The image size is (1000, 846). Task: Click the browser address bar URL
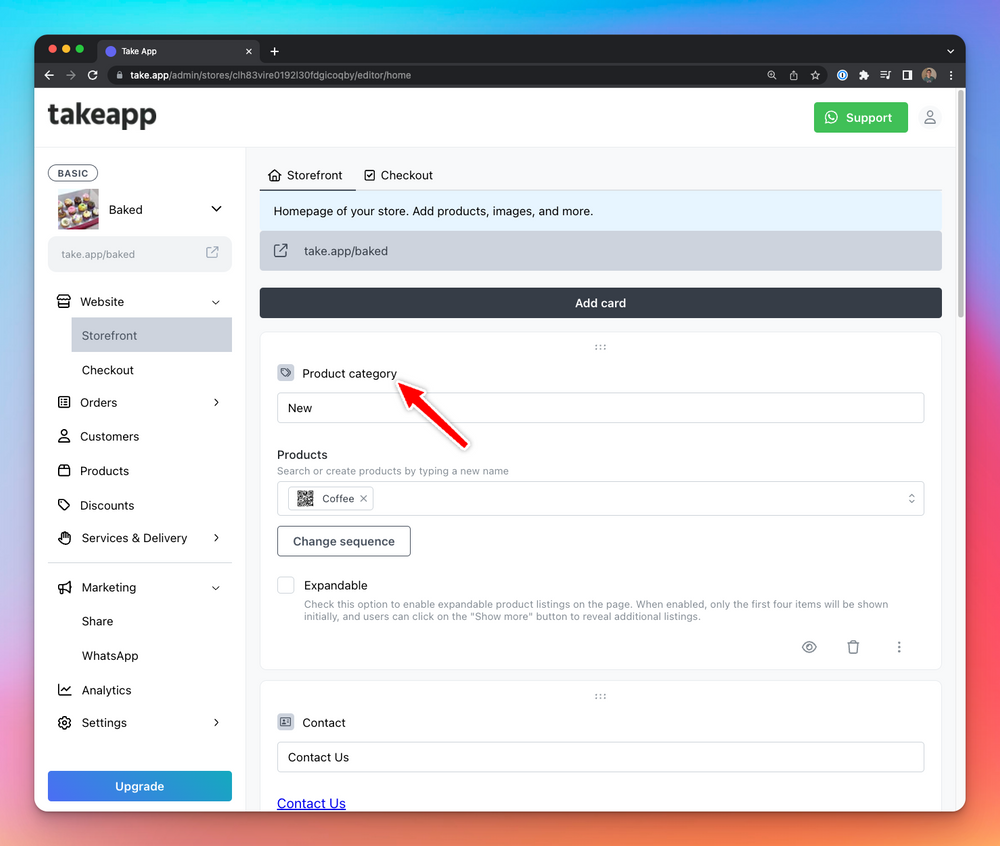(270, 75)
